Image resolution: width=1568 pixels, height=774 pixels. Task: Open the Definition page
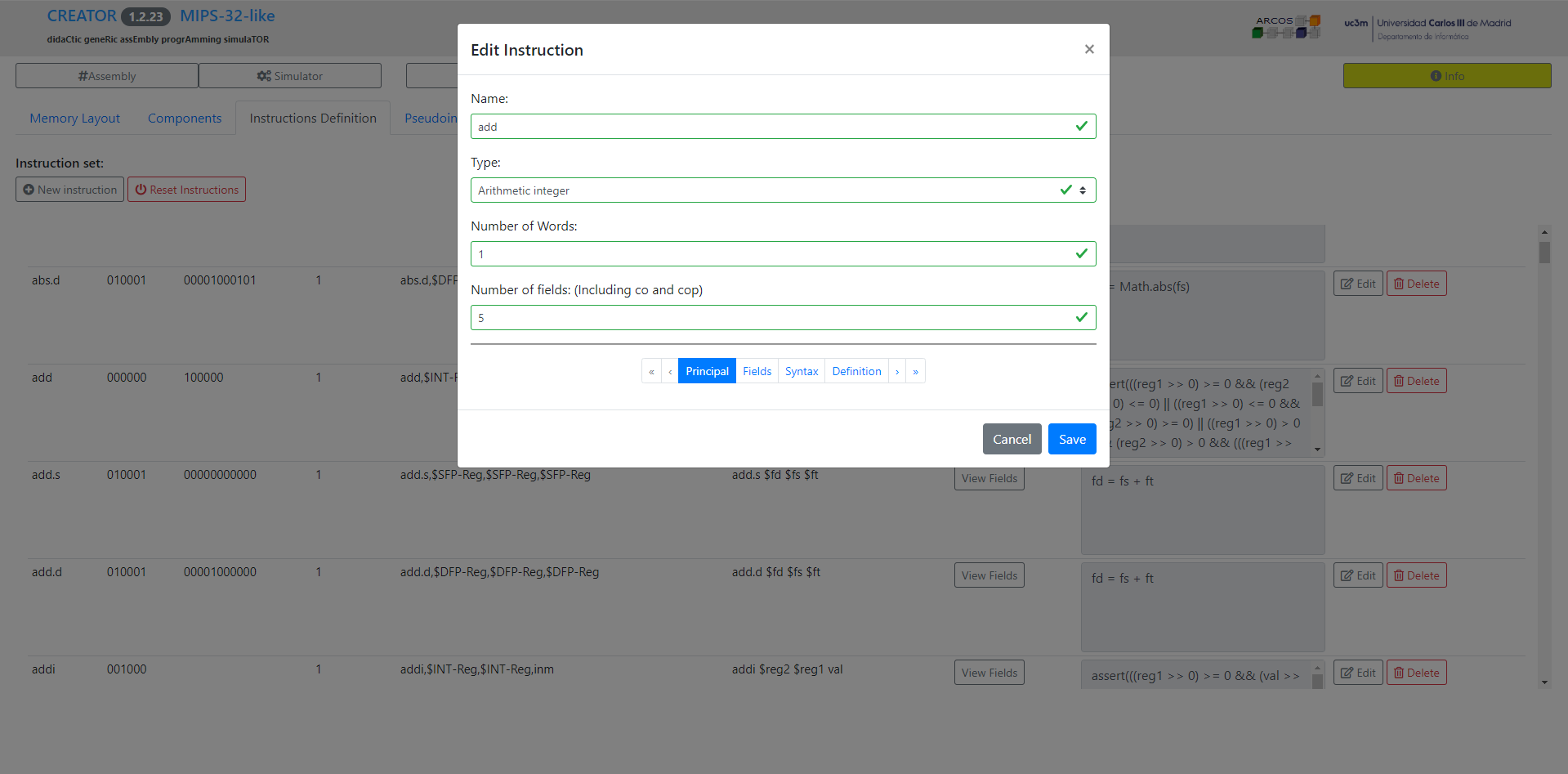[856, 371]
